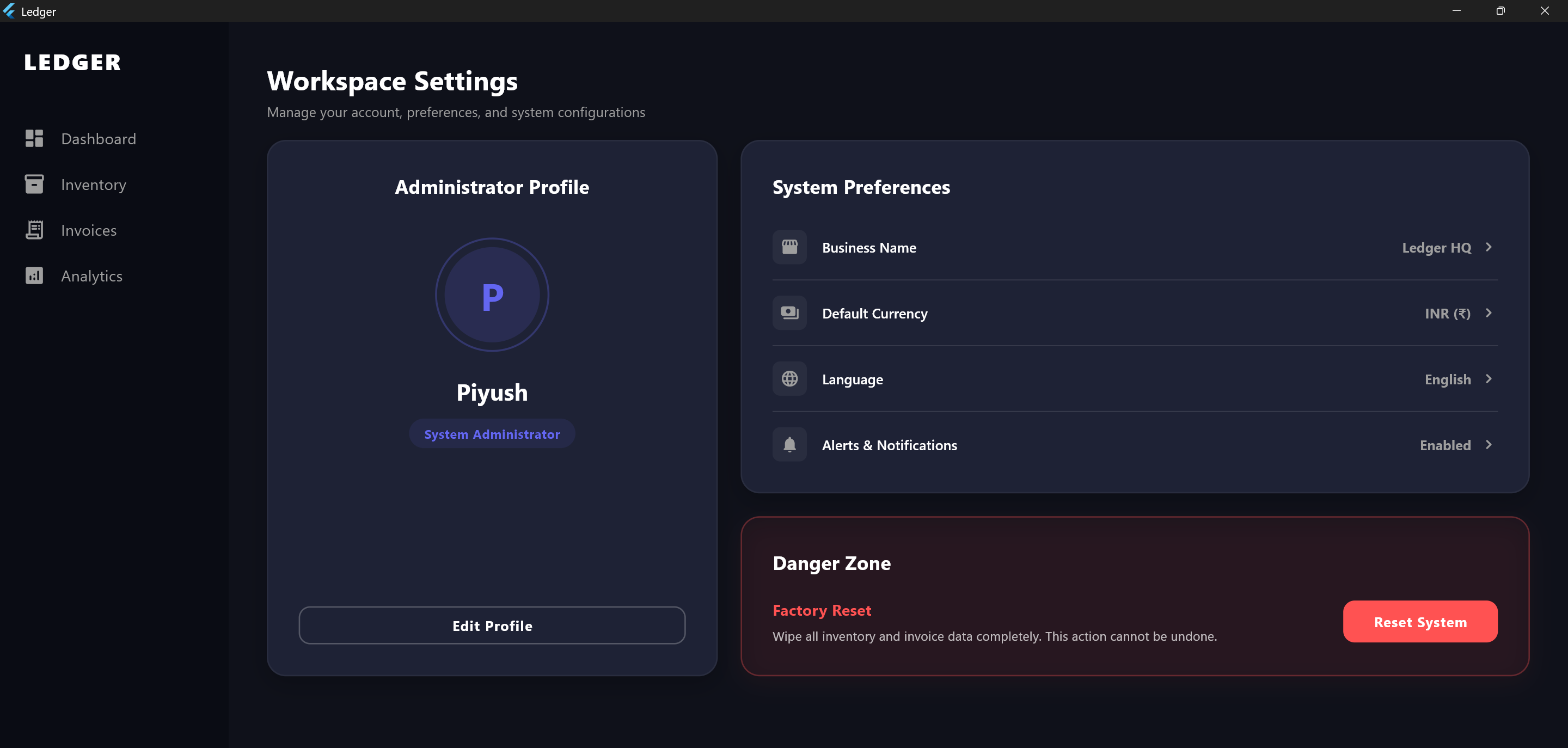The height and width of the screenshot is (748, 1568).
Task: Minimize the Ledger window
Action: [1456, 10]
